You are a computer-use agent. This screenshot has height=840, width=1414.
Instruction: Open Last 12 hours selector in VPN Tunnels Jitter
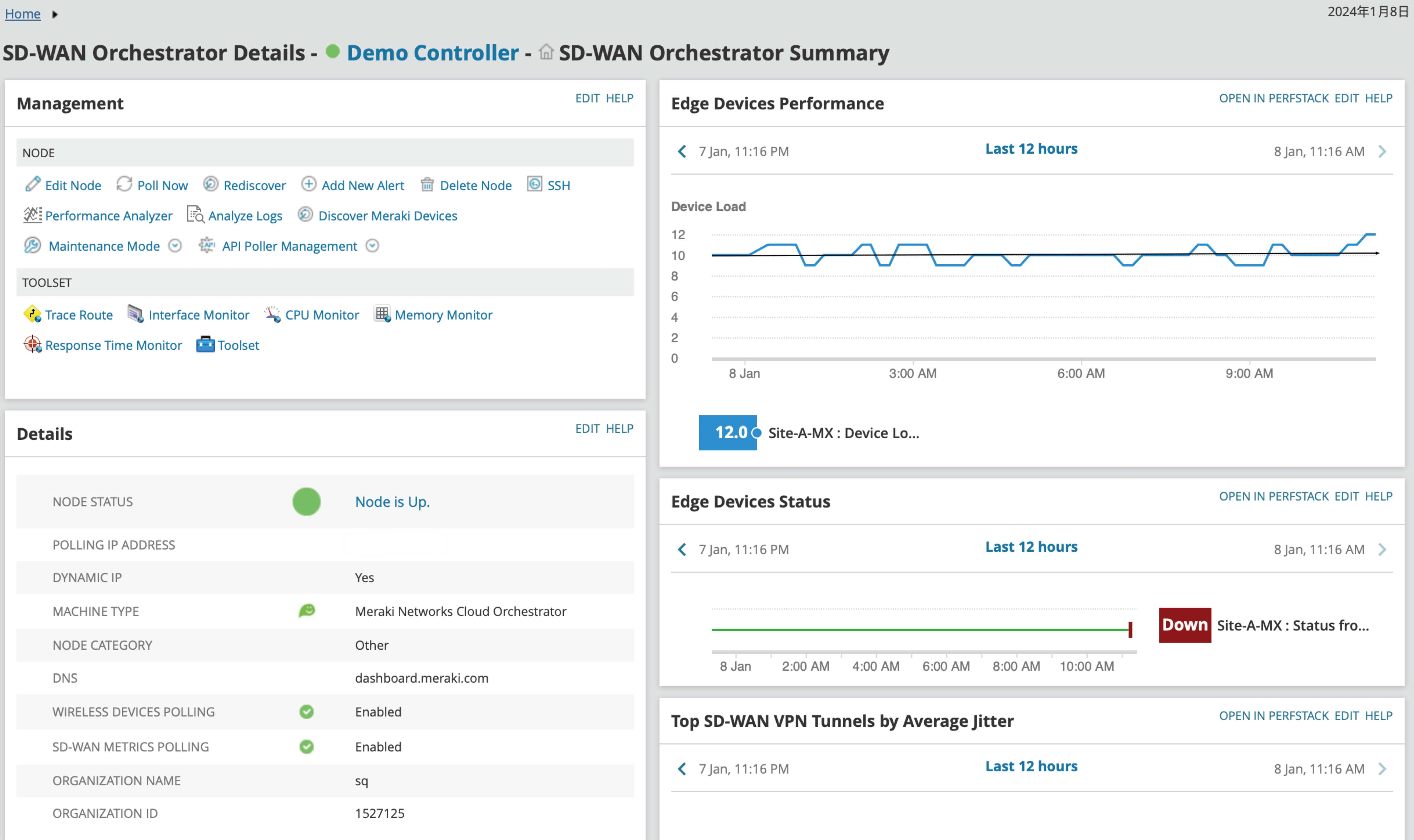tap(1031, 766)
